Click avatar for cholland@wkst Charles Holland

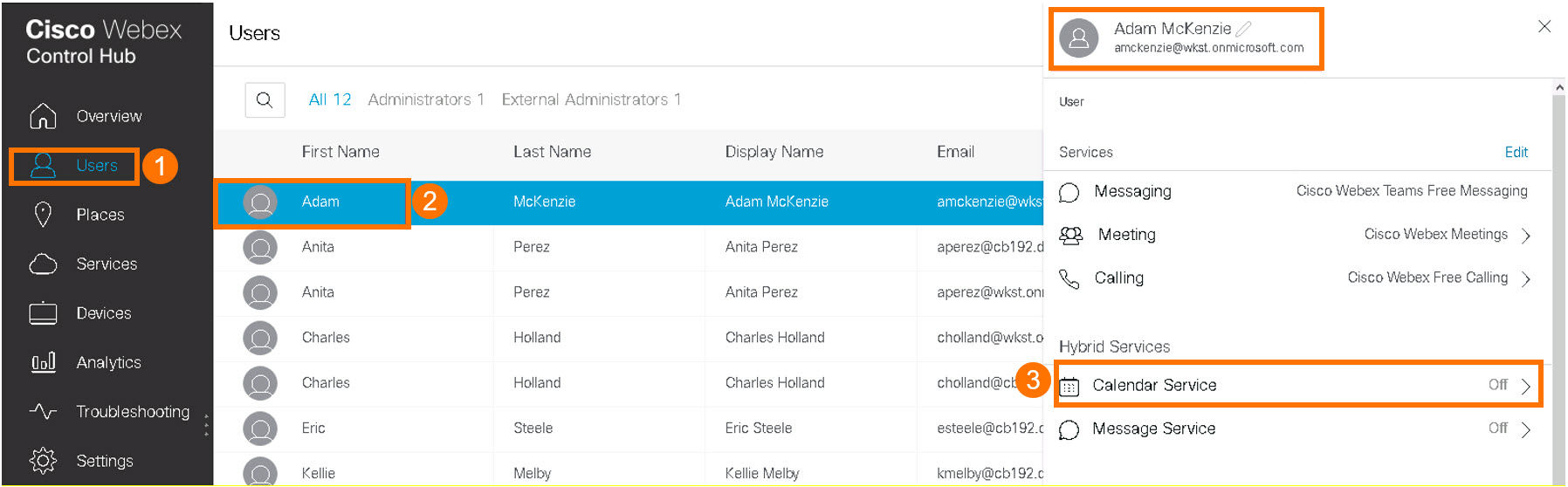(260, 339)
